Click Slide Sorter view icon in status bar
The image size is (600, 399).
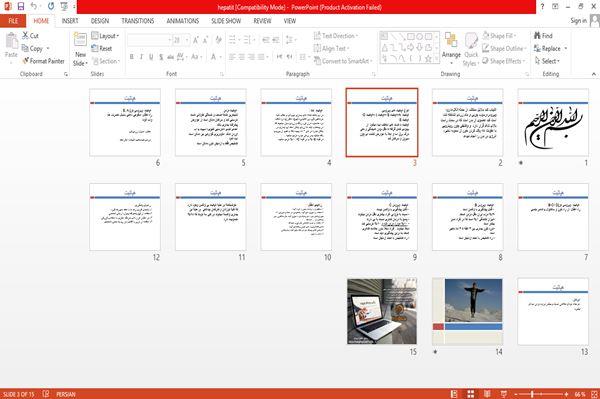tap(471, 394)
